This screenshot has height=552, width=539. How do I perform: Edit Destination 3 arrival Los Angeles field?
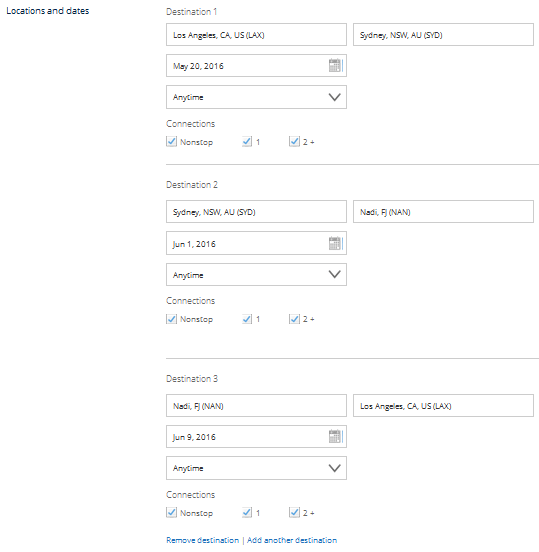click(443, 406)
